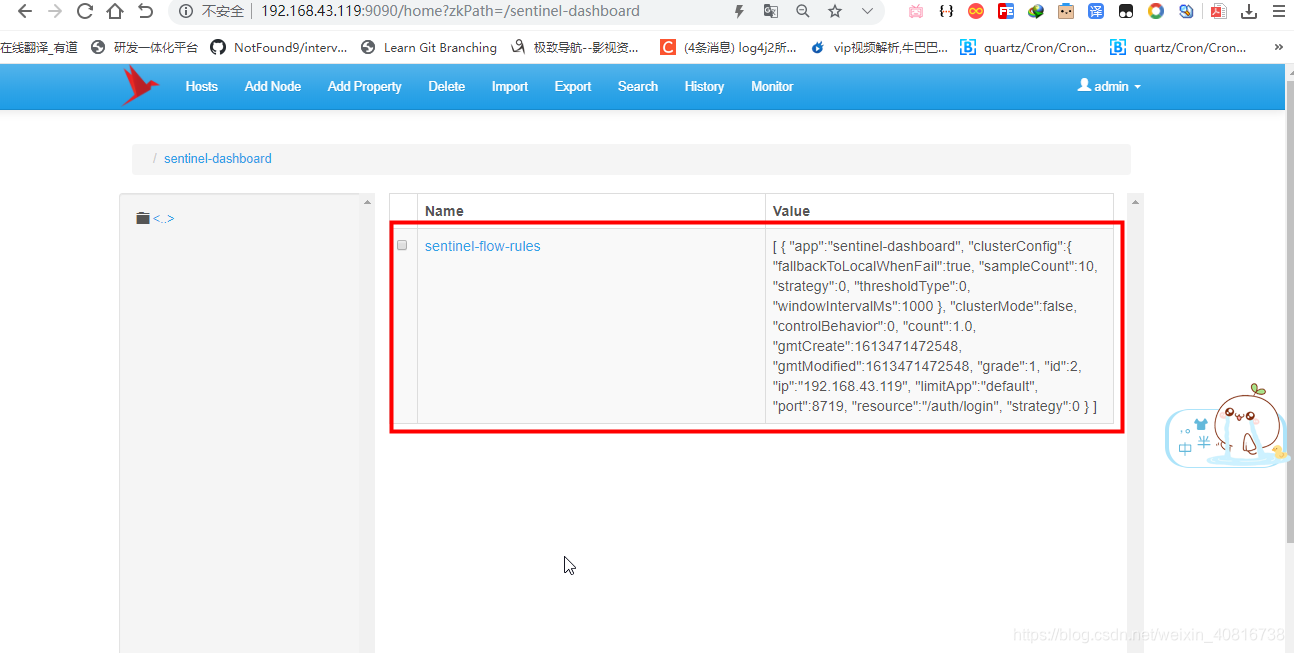Click the blue 译 translate extension
1294x653 pixels.
1096,11
